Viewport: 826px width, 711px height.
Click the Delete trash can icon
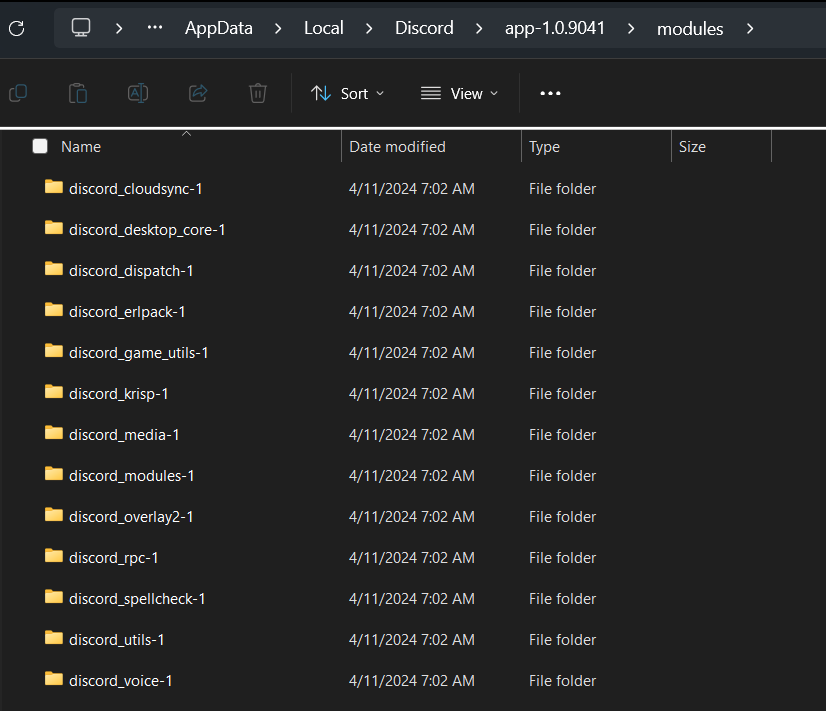click(x=258, y=93)
